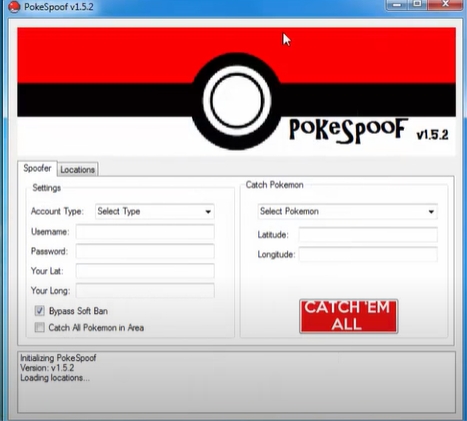
Task: Click the PokeSpoof banner logo text
Action: tap(348, 130)
